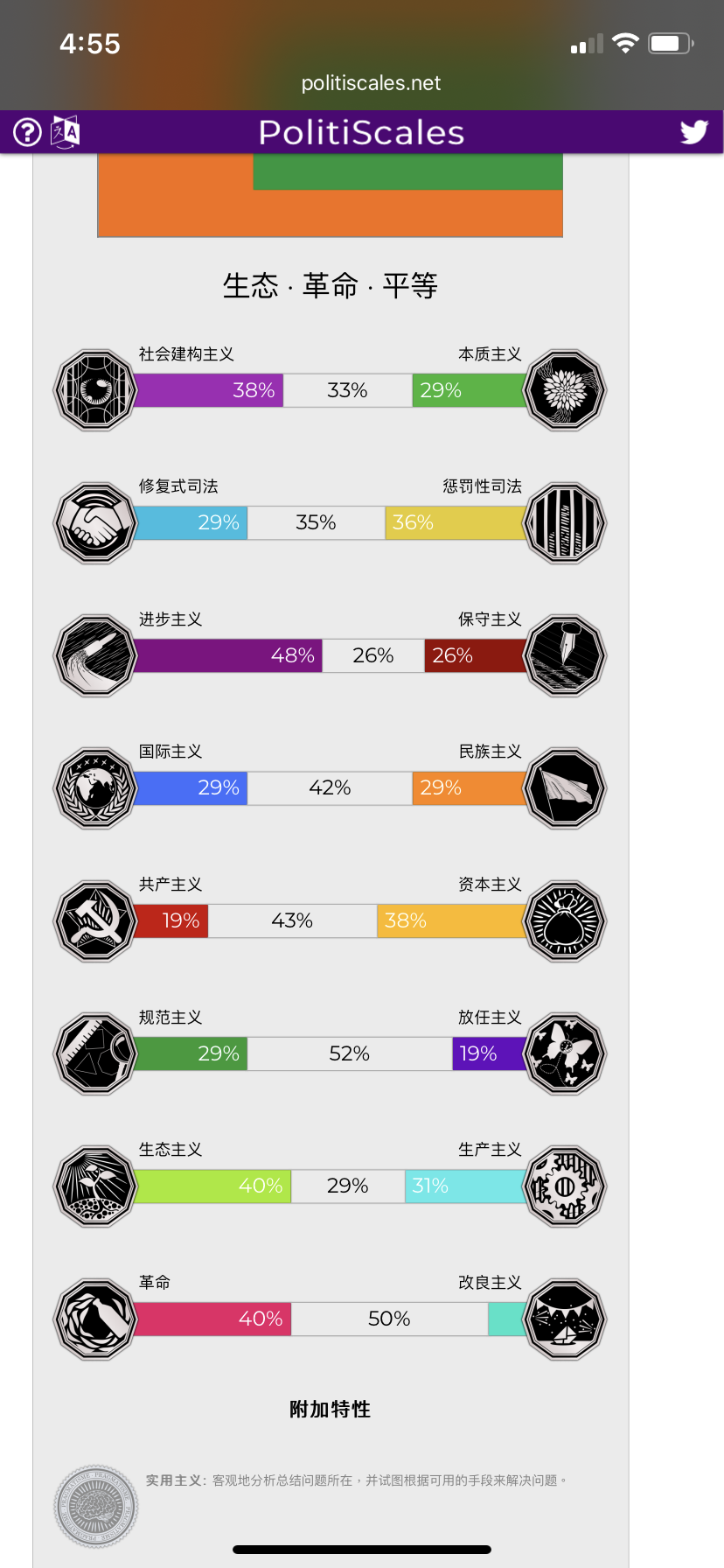724x1568 pixels.
Task: Share results via the Twitter bird icon
Action: pos(694,132)
